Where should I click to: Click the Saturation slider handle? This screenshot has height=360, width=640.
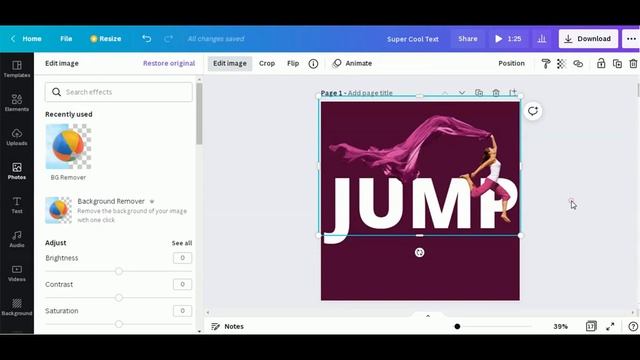pos(118,324)
